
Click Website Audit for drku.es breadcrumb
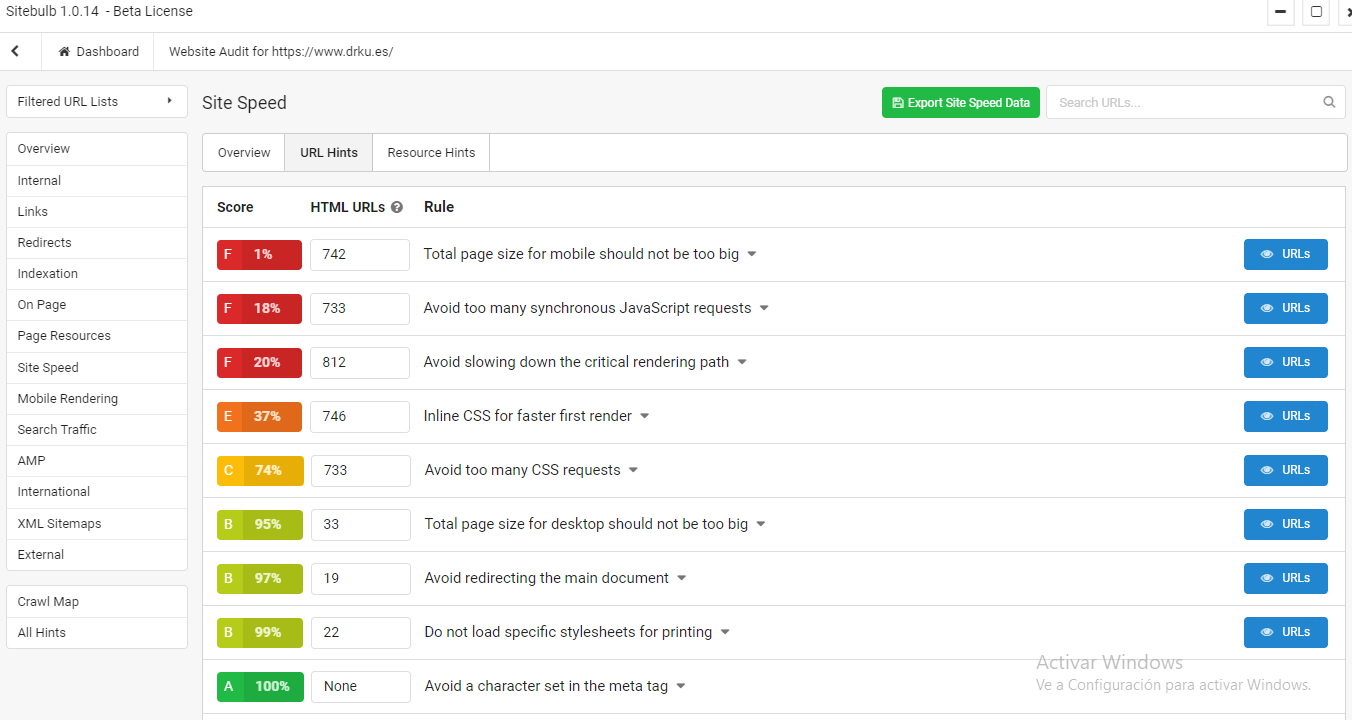pos(281,52)
